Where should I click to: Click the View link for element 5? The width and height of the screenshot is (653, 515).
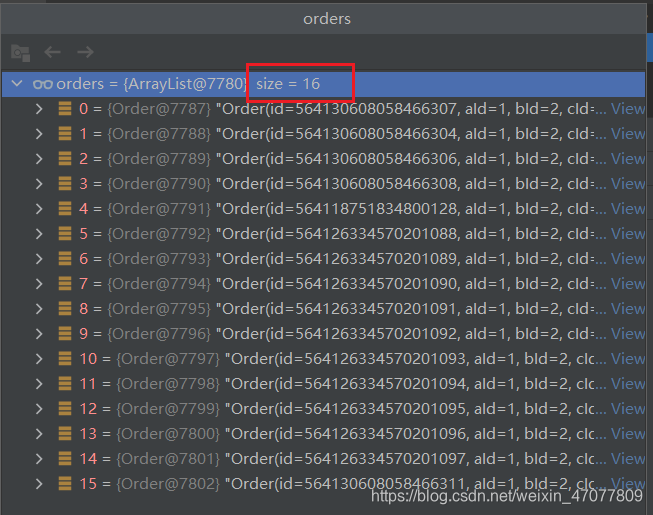(x=628, y=234)
